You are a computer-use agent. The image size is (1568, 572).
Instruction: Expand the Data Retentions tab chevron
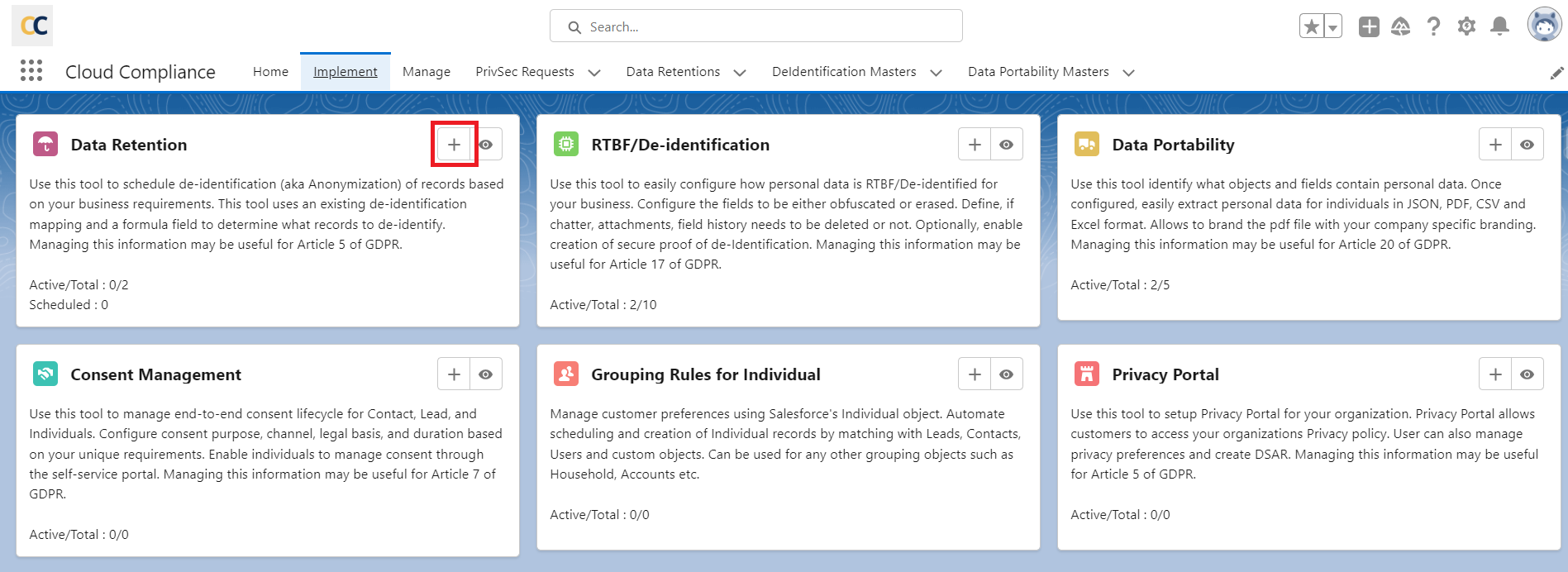(x=740, y=73)
